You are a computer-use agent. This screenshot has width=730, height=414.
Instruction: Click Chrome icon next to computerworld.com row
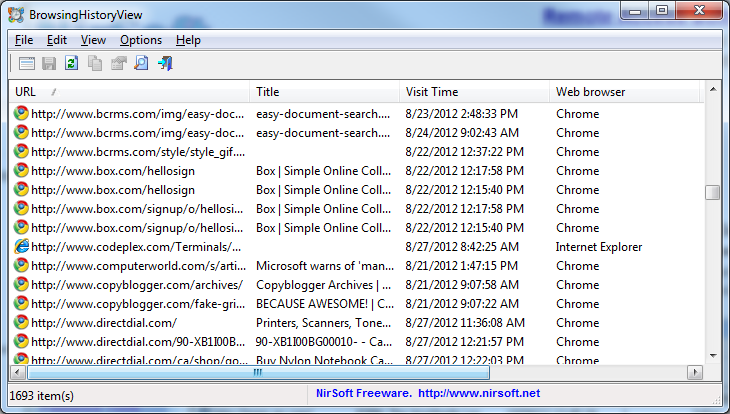21,265
